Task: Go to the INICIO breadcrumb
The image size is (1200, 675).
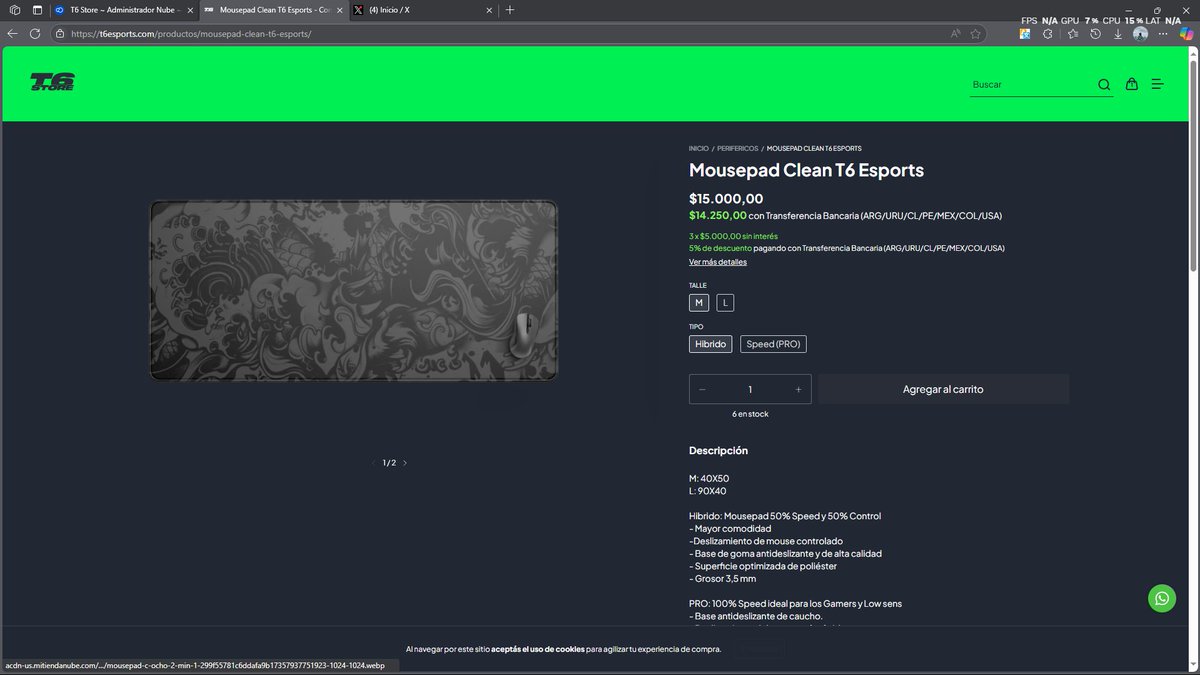Action: [699, 148]
